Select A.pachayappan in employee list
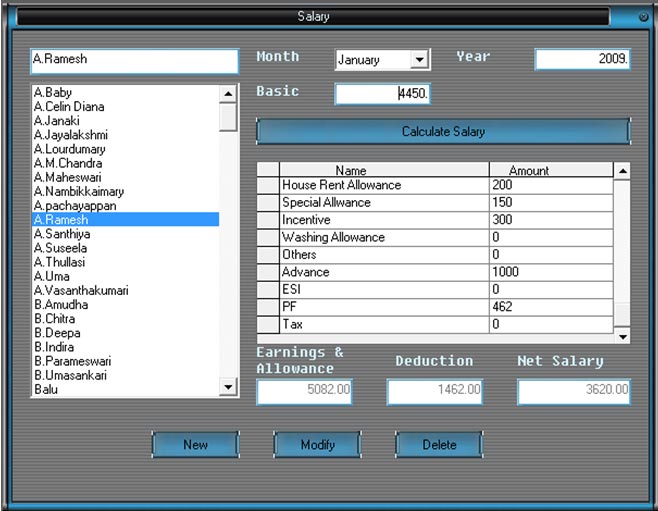This screenshot has width=658, height=511. [x=125, y=206]
